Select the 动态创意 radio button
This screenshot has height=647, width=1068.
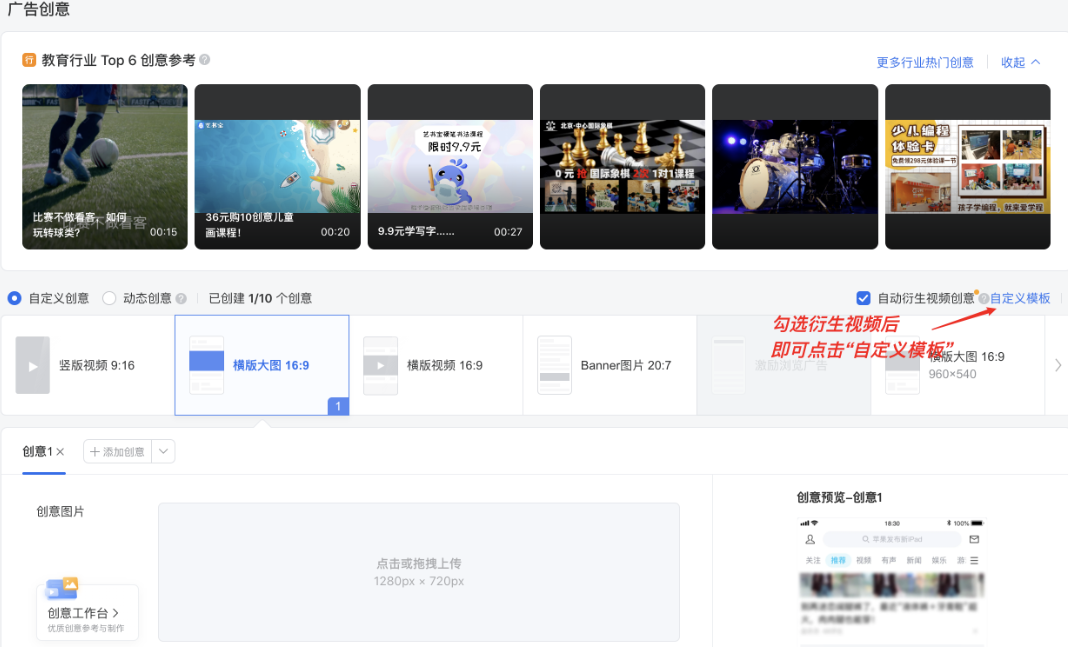pos(109,297)
